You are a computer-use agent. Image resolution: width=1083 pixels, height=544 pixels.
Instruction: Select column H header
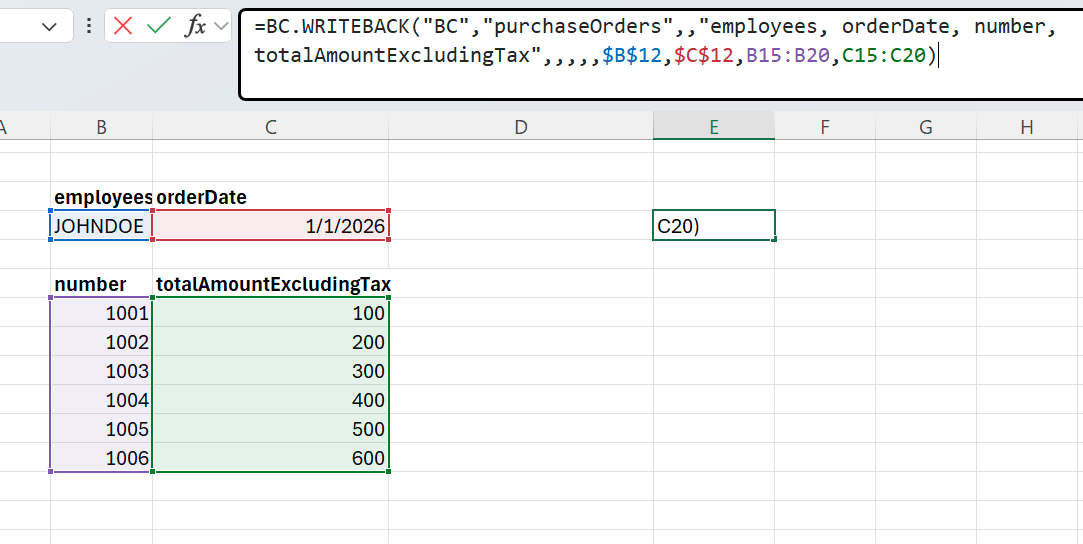(1027, 126)
